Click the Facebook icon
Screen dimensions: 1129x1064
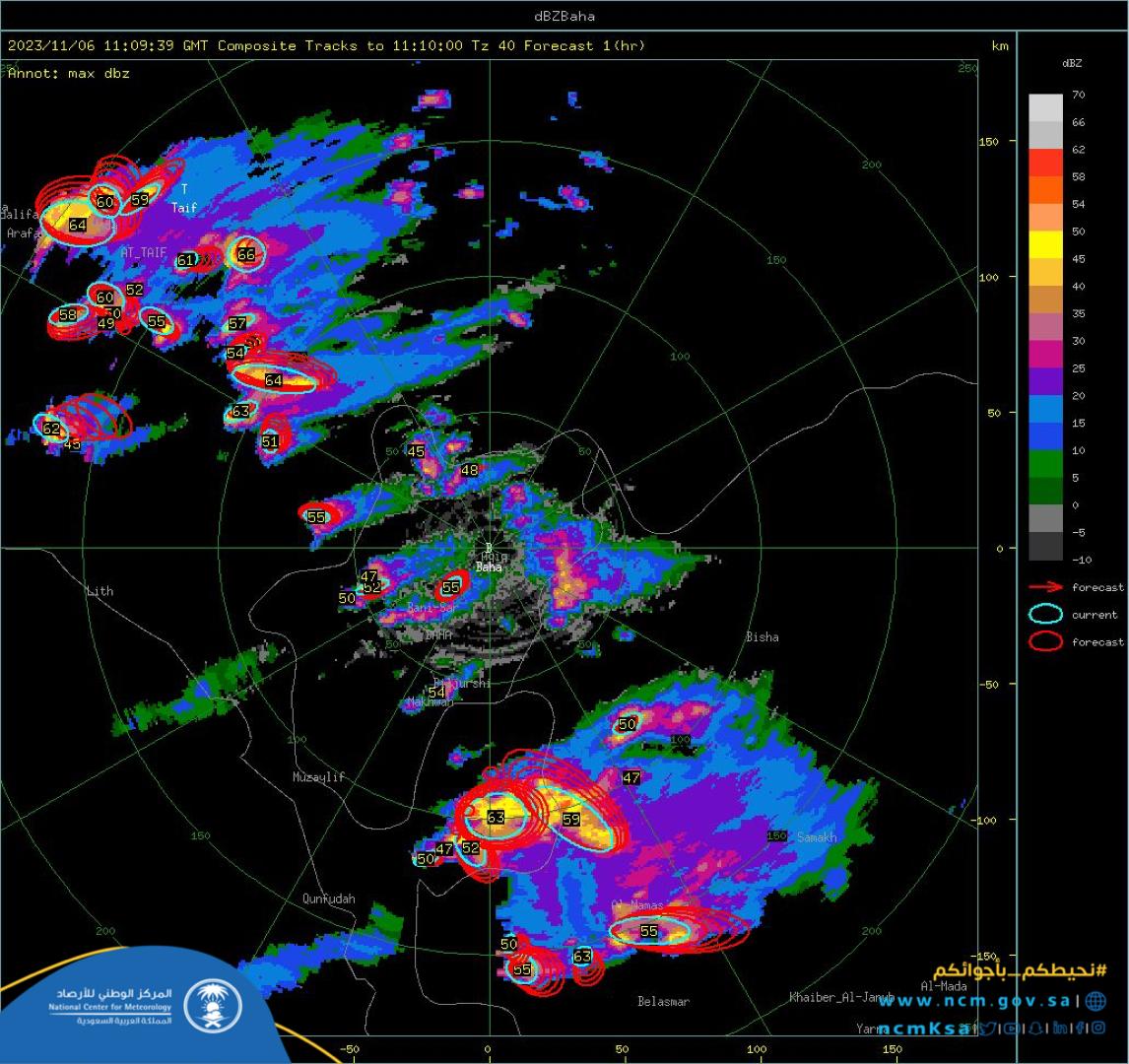1081,1029
